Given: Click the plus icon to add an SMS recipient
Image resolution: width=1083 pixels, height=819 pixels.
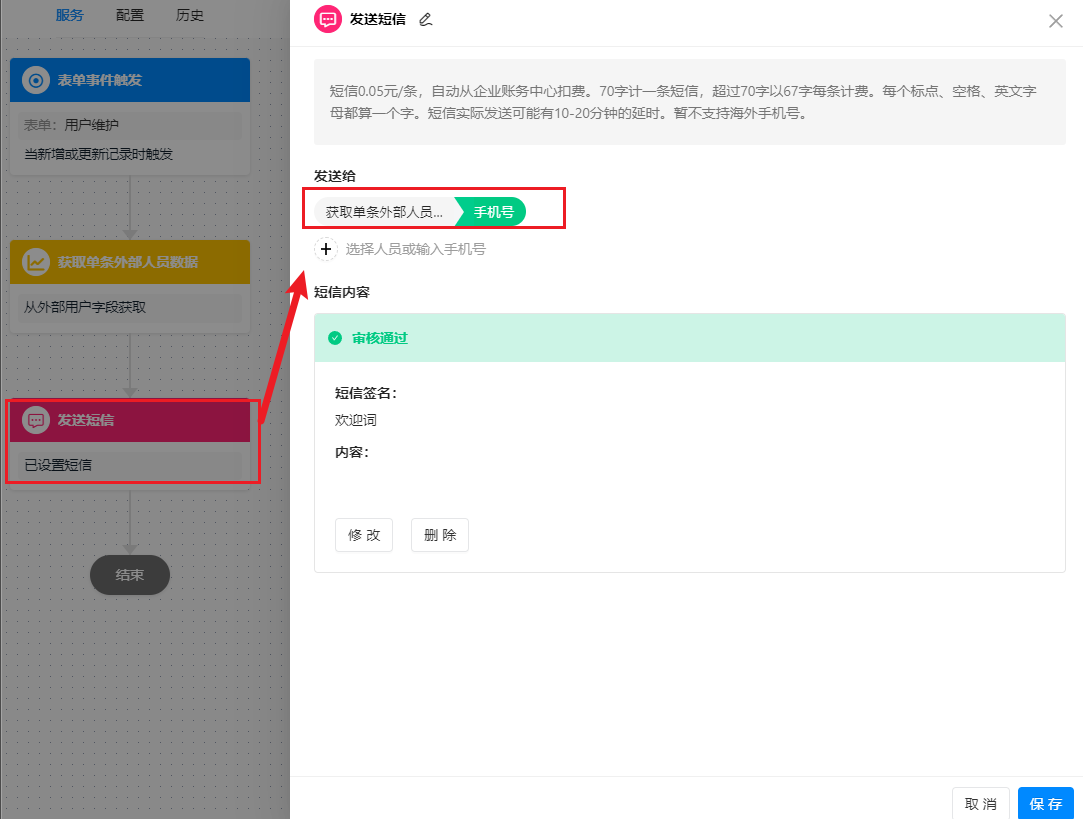Looking at the screenshot, I should click(326, 249).
